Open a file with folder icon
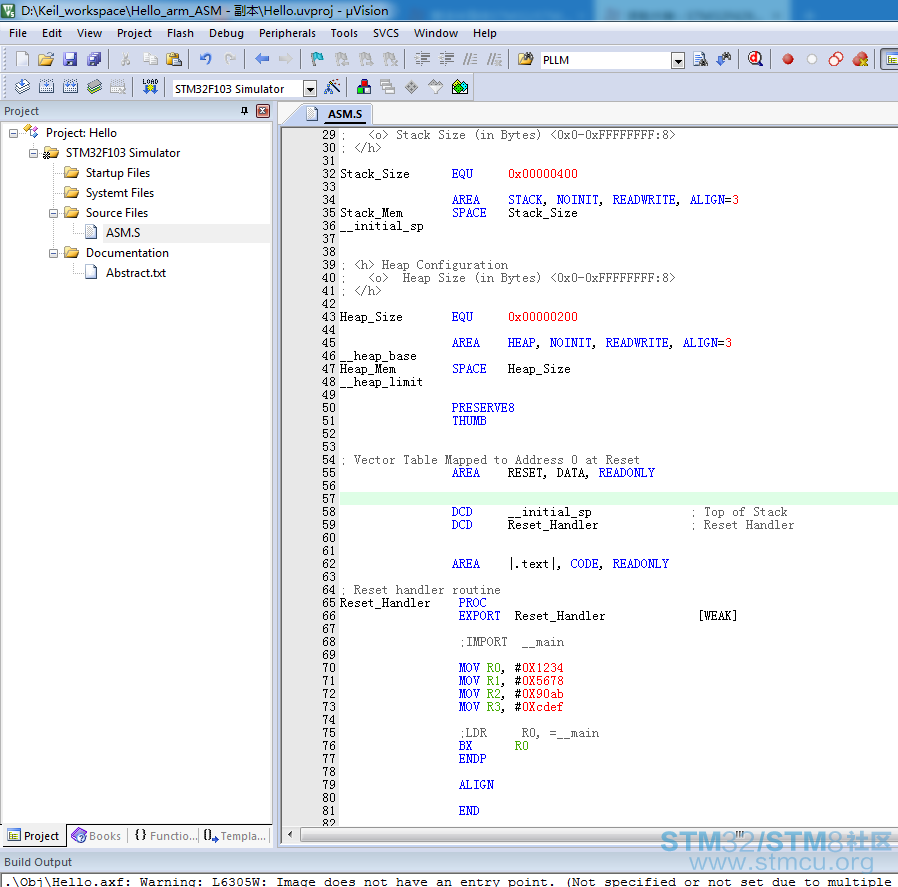Screen dimensions: 898x887 click(x=46, y=60)
